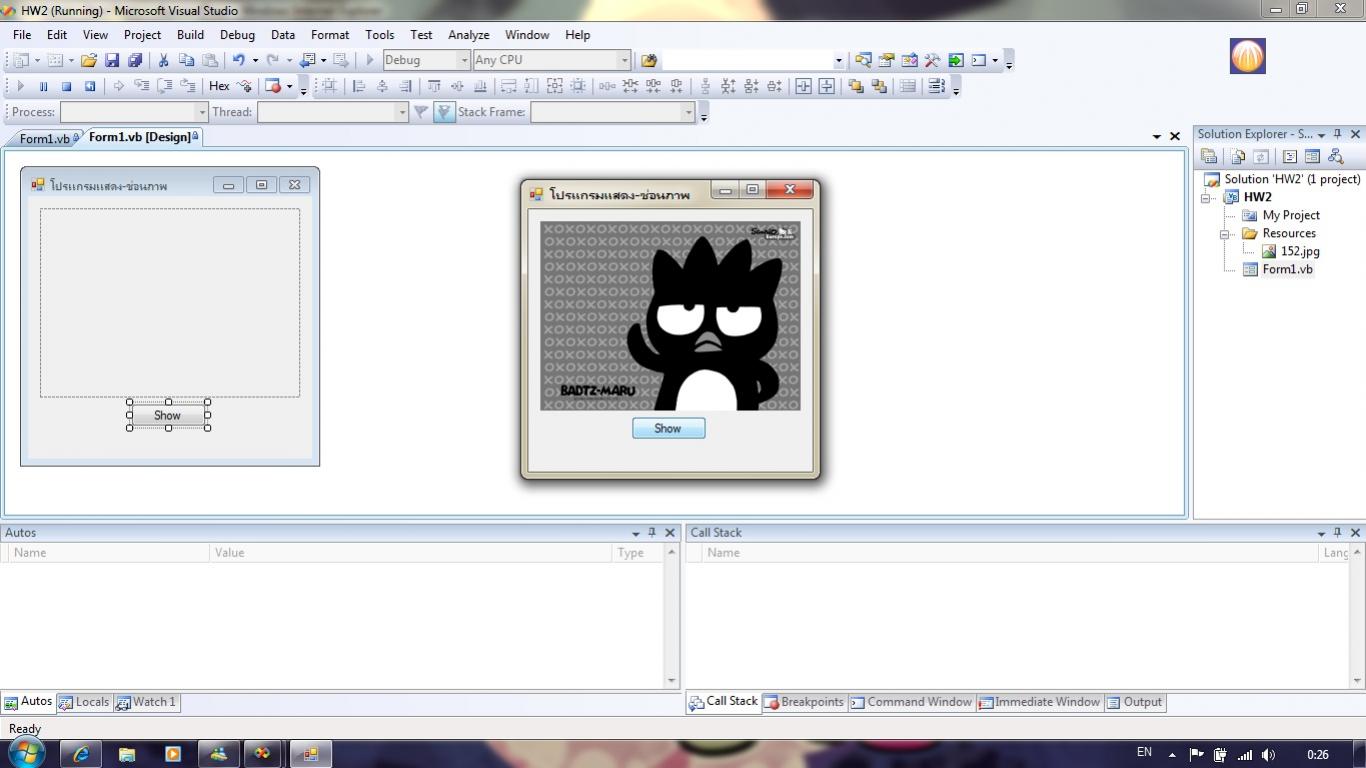The height and width of the screenshot is (768, 1366).
Task: Open Properties Window toolbar icon
Action: point(886,60)
